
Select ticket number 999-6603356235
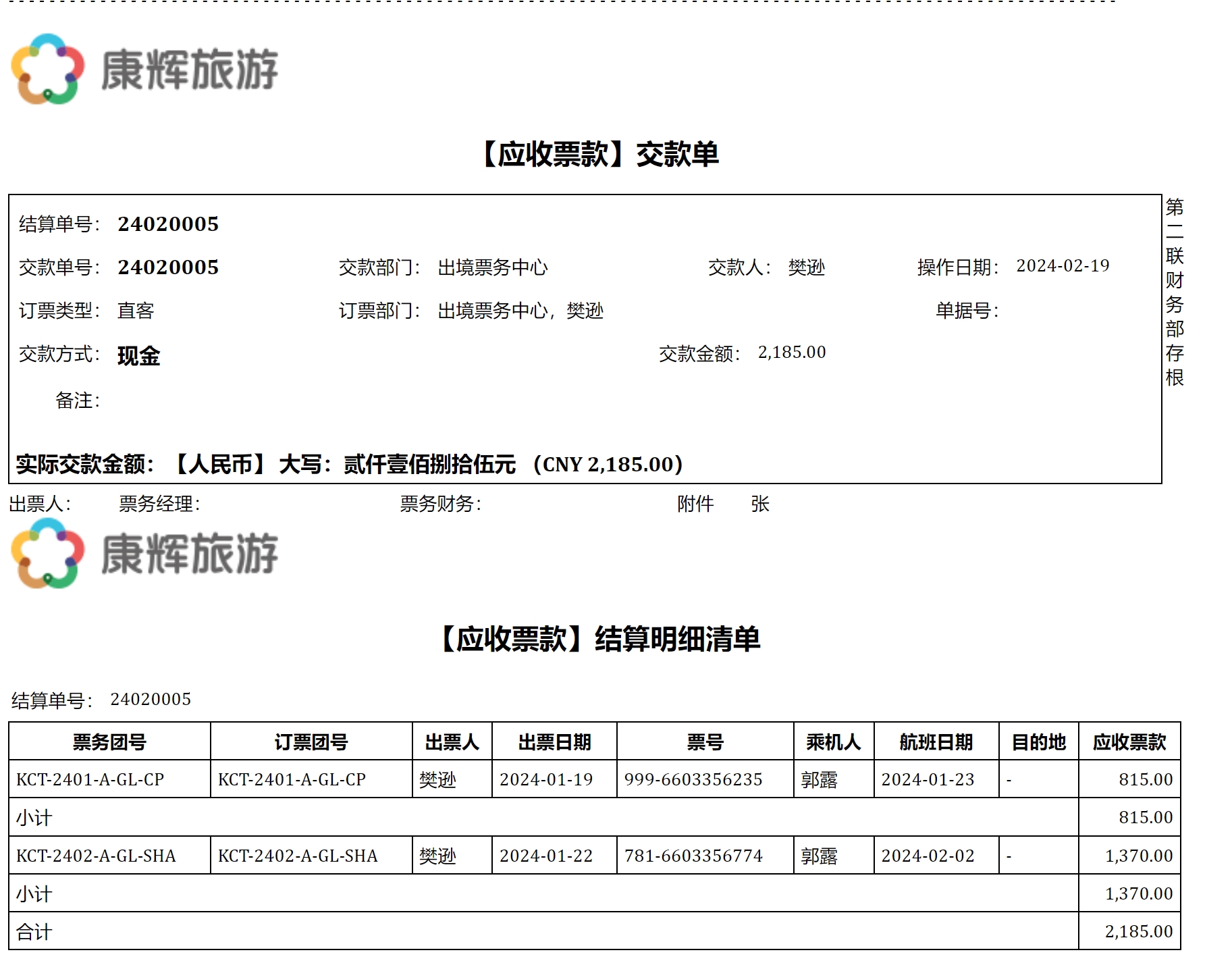693,779
